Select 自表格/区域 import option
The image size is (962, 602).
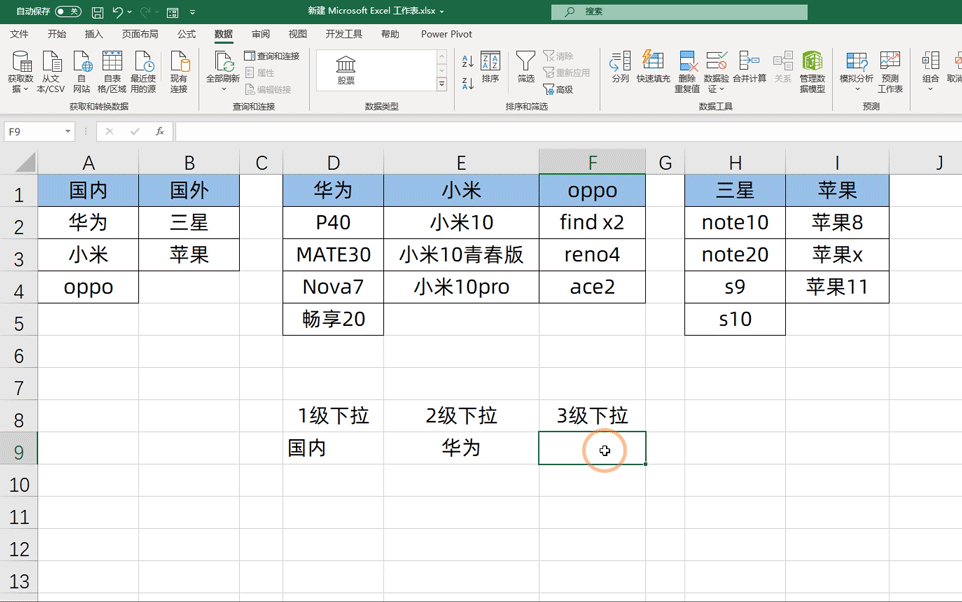[112, 72]
